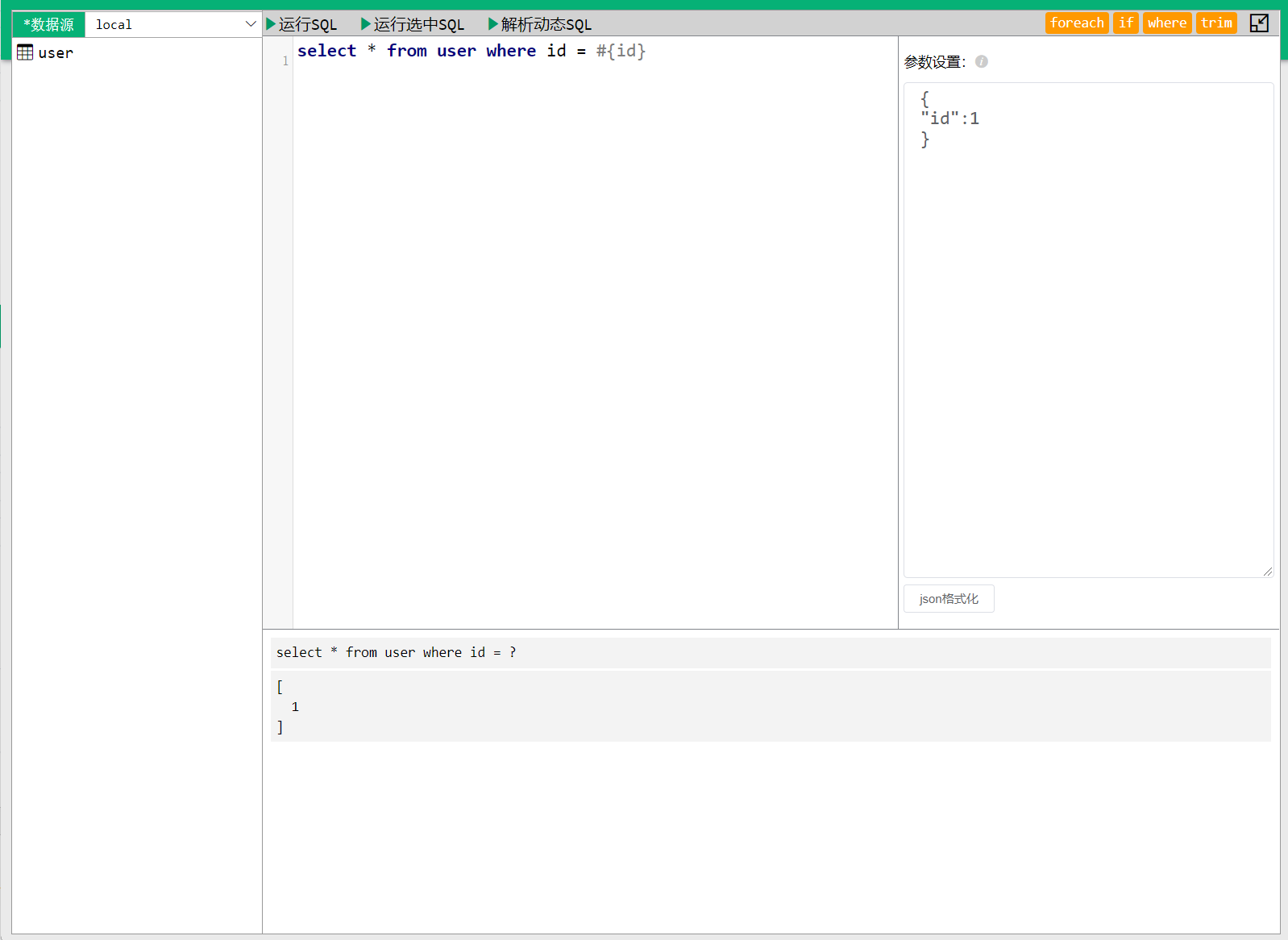Click the textarea resize handle corner

coord(1268,572)
